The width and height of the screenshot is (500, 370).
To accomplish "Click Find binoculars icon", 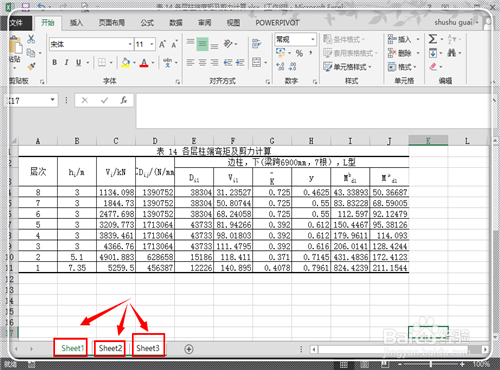I will point(451,53).
